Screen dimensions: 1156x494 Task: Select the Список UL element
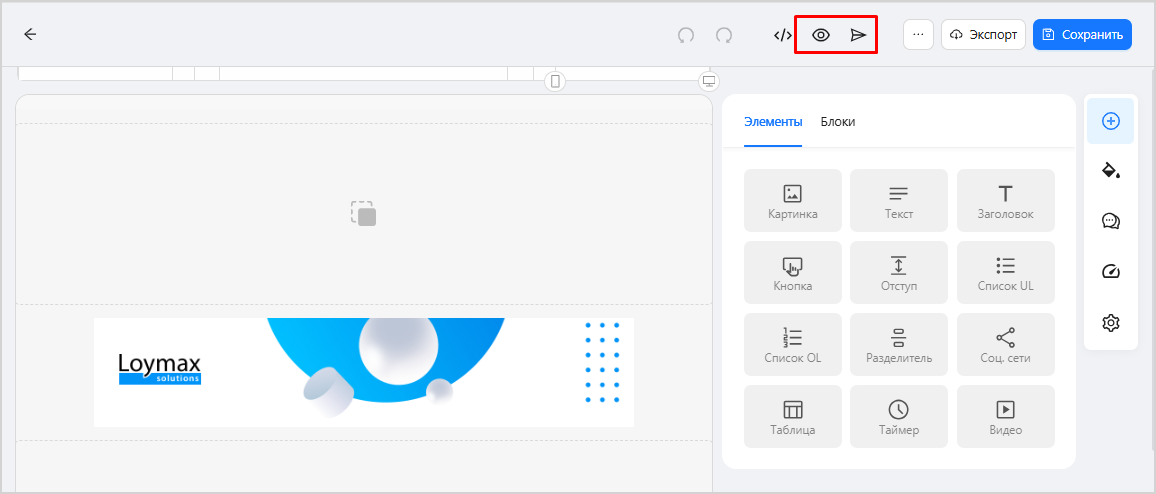tap(1006, 272)
